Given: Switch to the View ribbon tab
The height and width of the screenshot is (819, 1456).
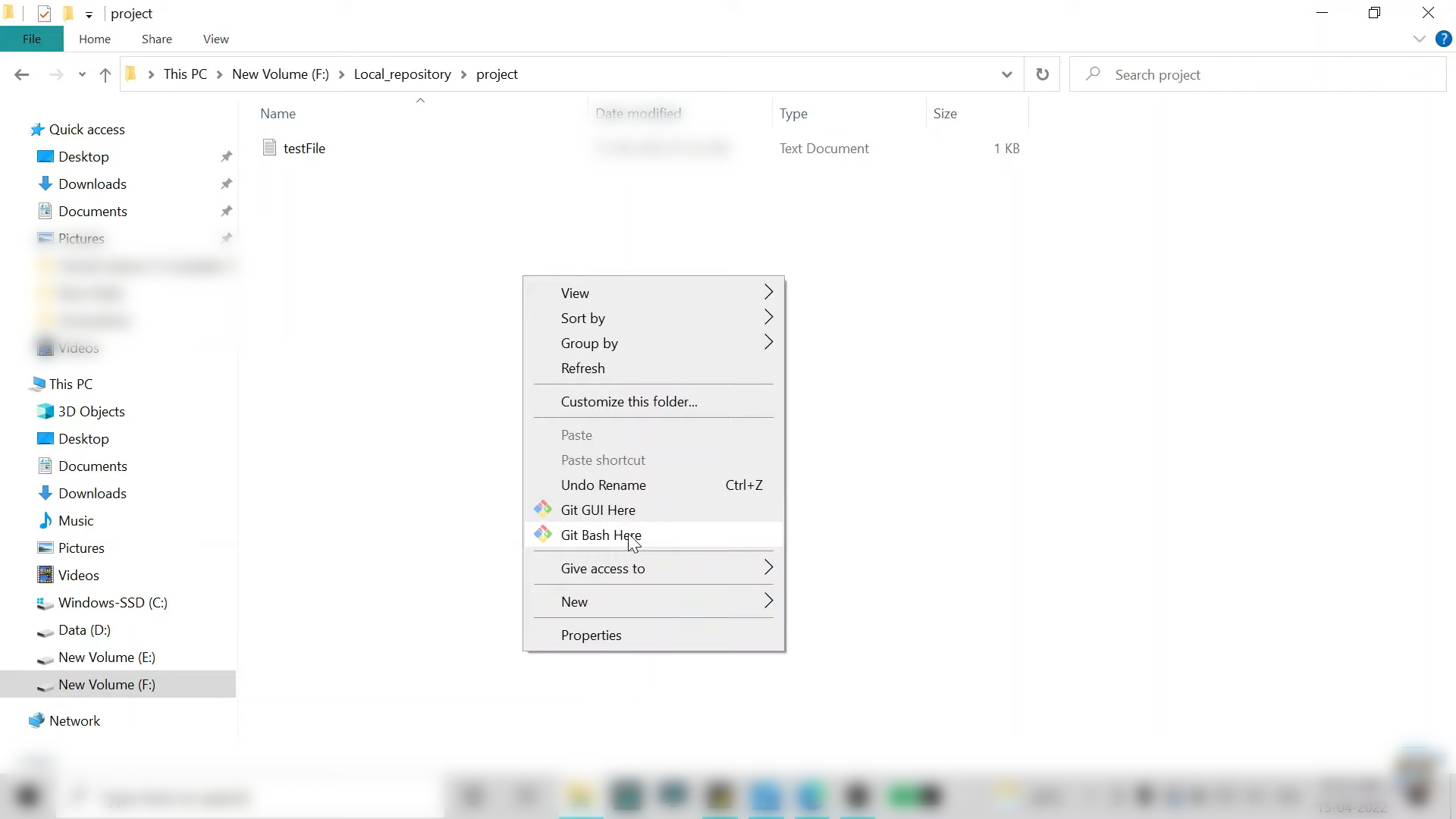Looking at the screenshot, I should (x=216, y=39).
